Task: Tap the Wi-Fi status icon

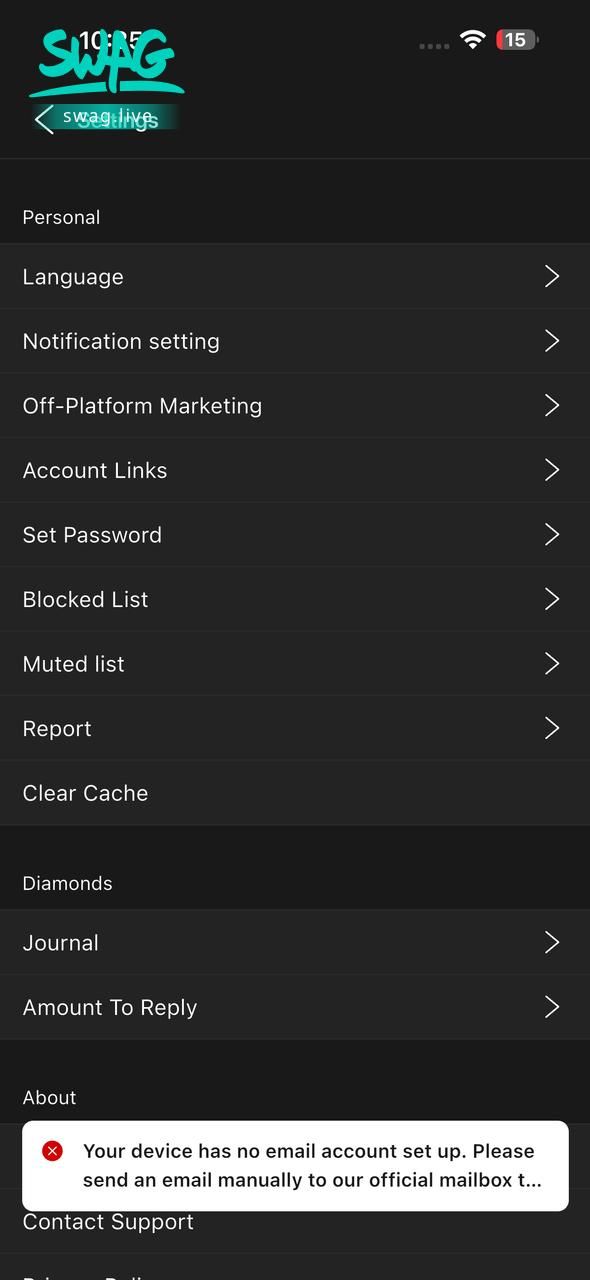Action: pyautogui.click(x=473, y=40)
